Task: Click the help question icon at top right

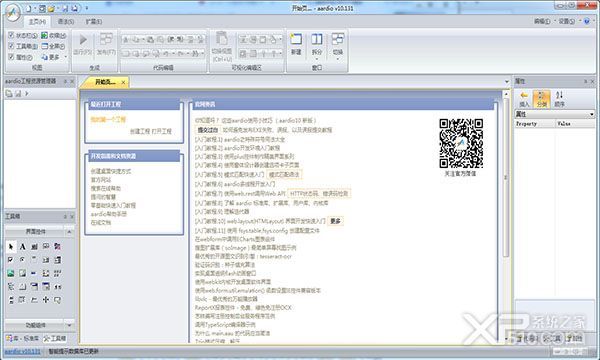Action: click(587, 21)
